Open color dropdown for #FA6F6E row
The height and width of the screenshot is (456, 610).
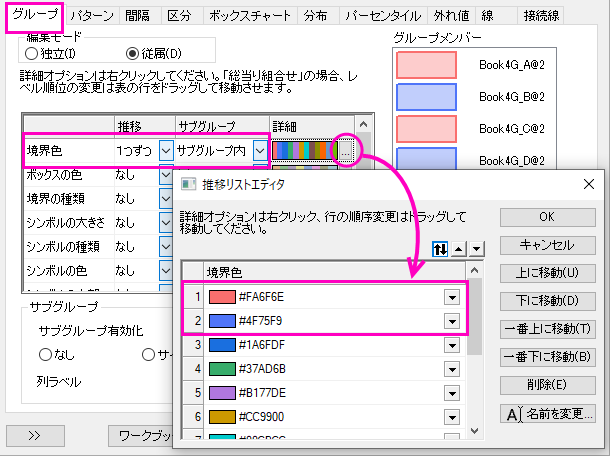tap(452, 298)
